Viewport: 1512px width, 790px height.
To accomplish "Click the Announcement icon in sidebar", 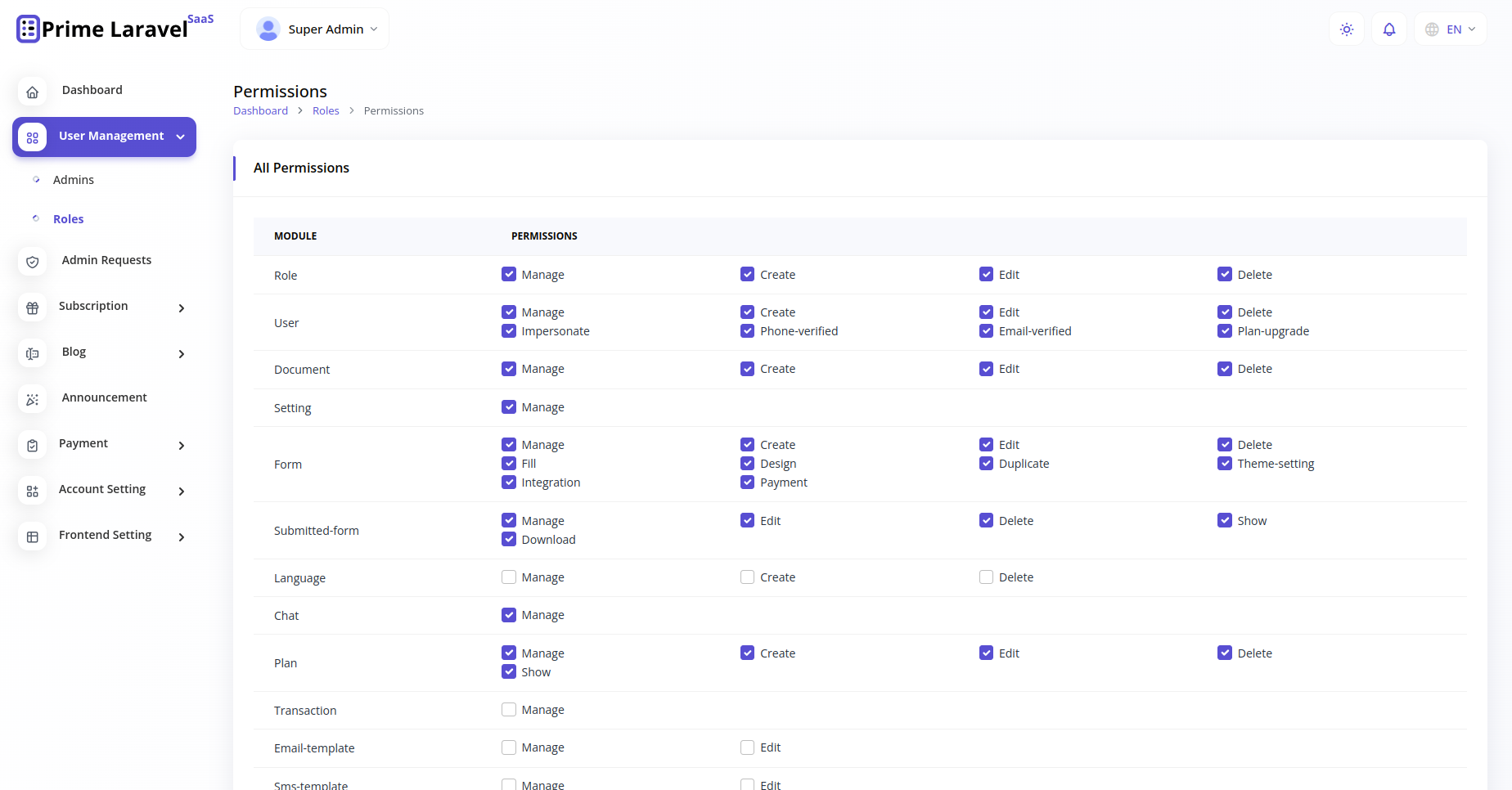I will coord(32,399).
